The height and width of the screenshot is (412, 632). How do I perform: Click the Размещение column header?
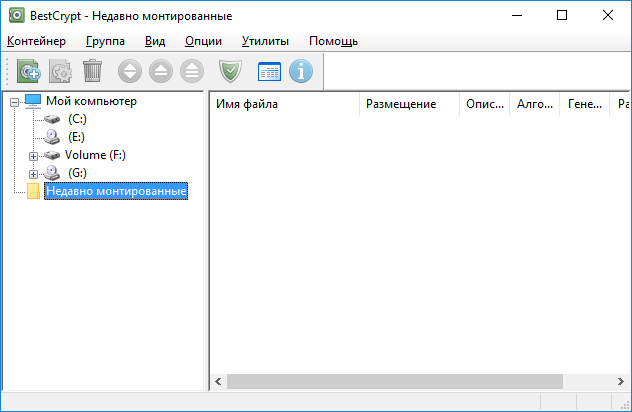tap(408, 104)
